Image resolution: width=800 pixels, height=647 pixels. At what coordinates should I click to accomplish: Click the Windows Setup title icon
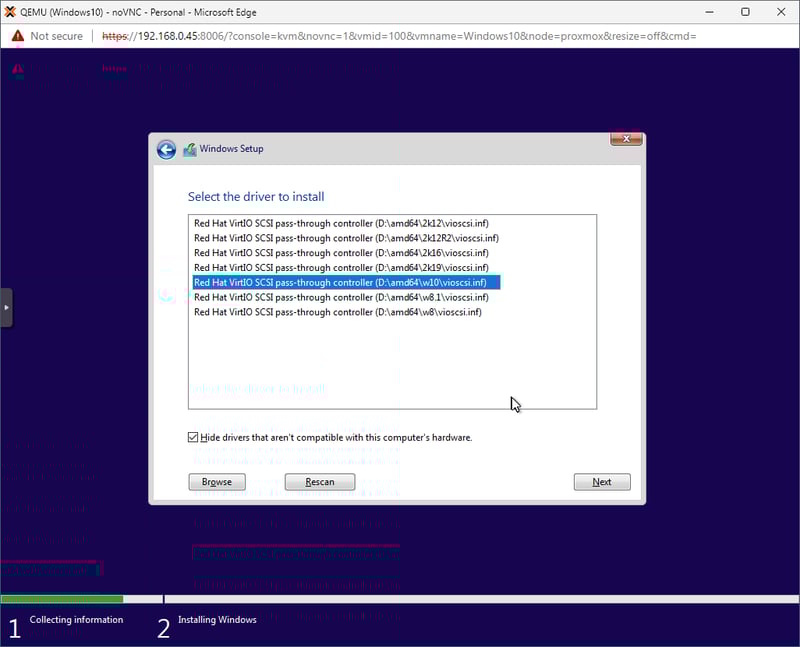[189, 150]
